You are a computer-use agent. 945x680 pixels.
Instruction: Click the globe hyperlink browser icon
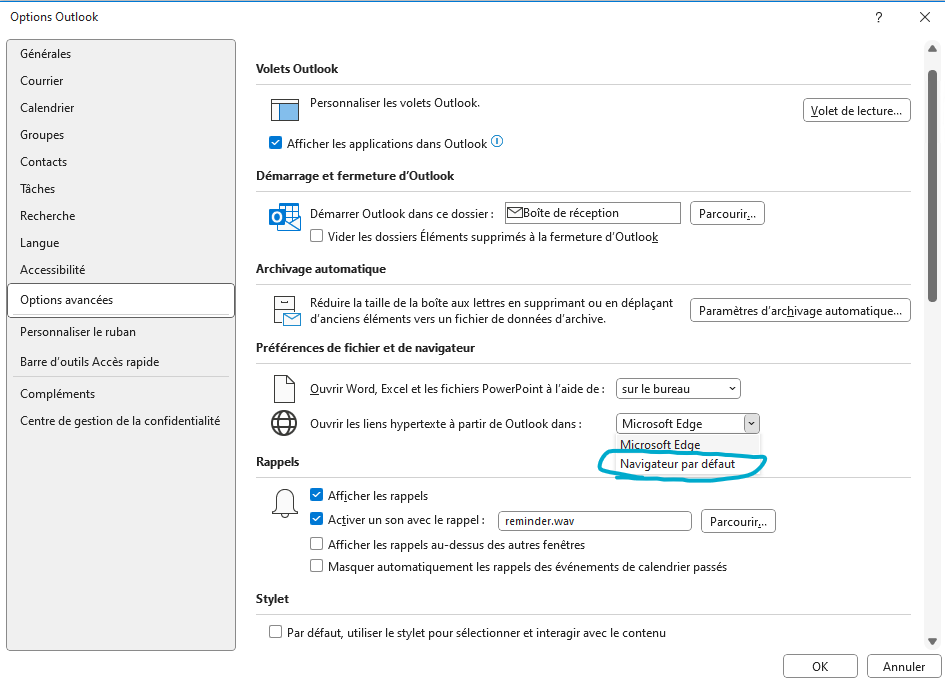284,423
